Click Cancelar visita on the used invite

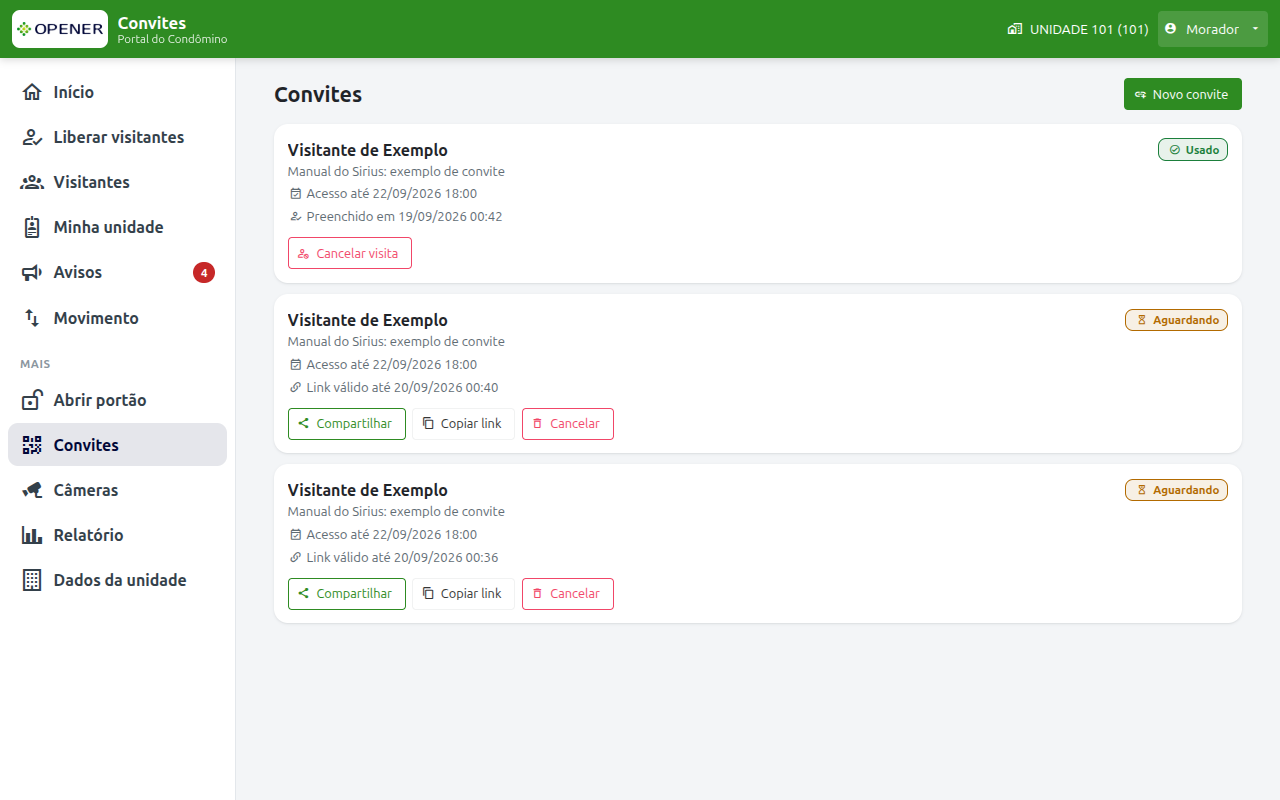coord(350,253)
